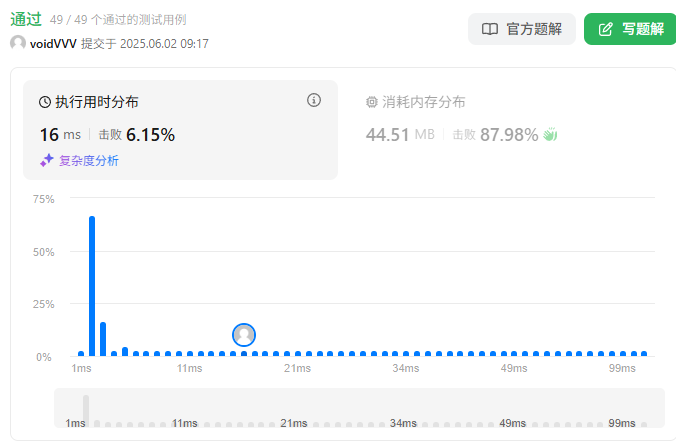Viewport: 676px width, 441px height.
Task: Click the book icon in the 官方题解 button
Action: 490,29
